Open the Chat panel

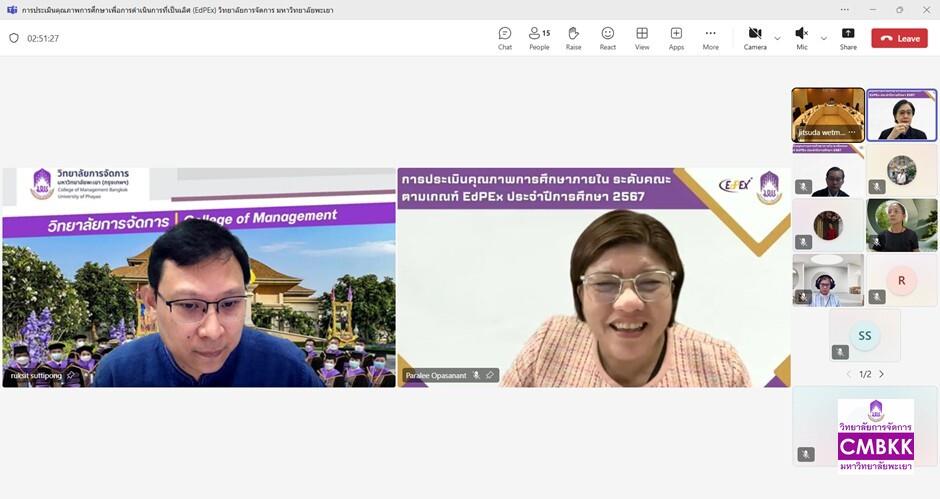[x=505, y=38]
